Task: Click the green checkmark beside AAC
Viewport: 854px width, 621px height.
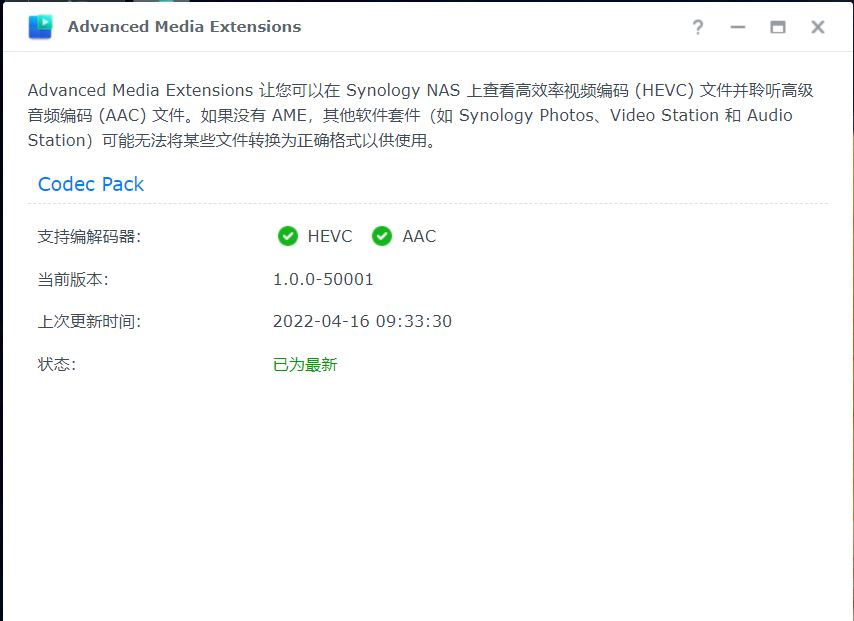Action: (382, 236)
